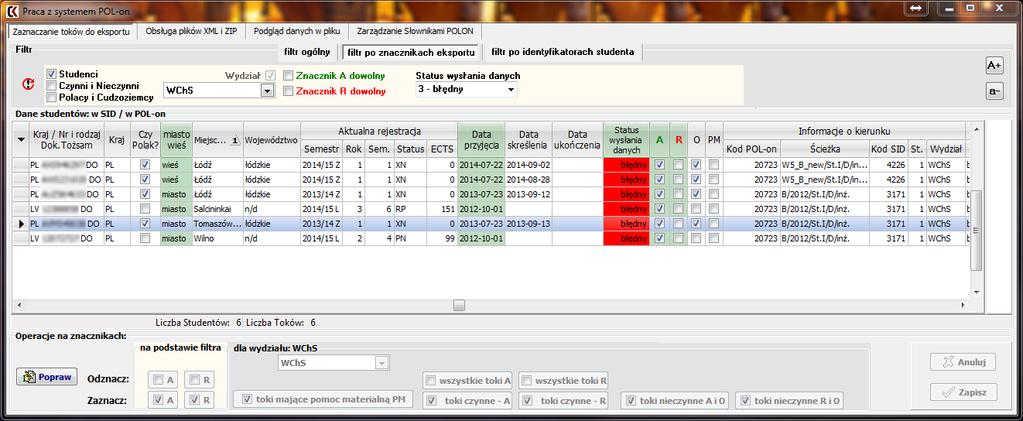Click błędny status cell in Wilno row
The height and width of the screenshot is (421, 1023).
[627, 239]
